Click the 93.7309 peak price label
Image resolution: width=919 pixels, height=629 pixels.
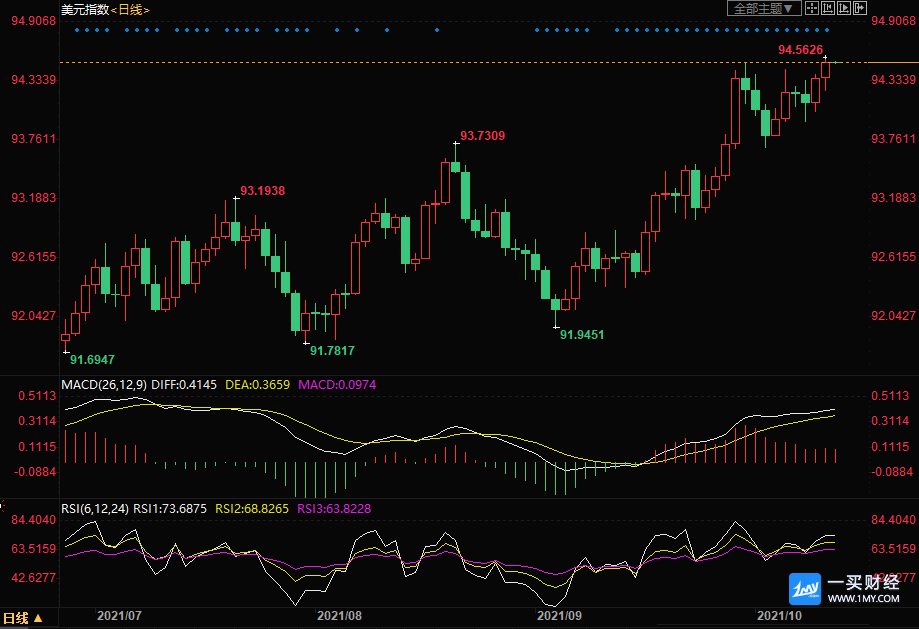pos(482,135)
